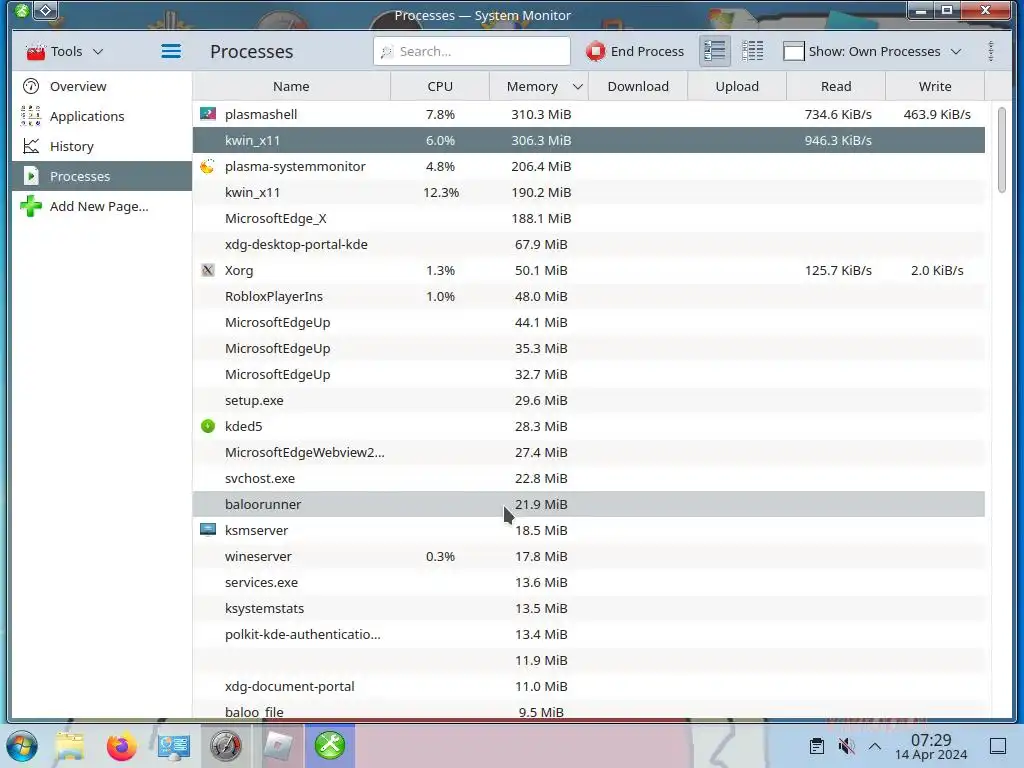Select the polkit-kde-authenticatio... process
Screen dimensions: 1024x768
(588, 635)
